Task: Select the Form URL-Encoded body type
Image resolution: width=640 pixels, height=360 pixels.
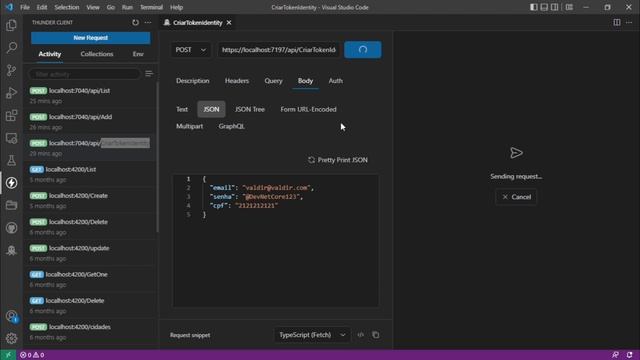Action: coord(309,109)
